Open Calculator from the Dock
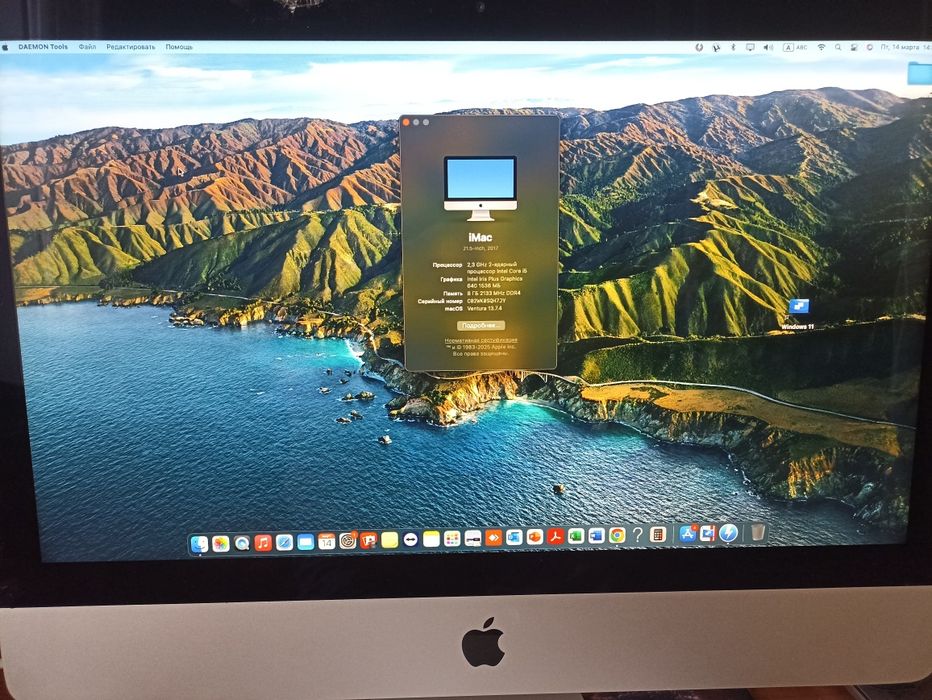The height and width of the screenshot is (700, 932). pyautogui.click(x=658, y=535)
